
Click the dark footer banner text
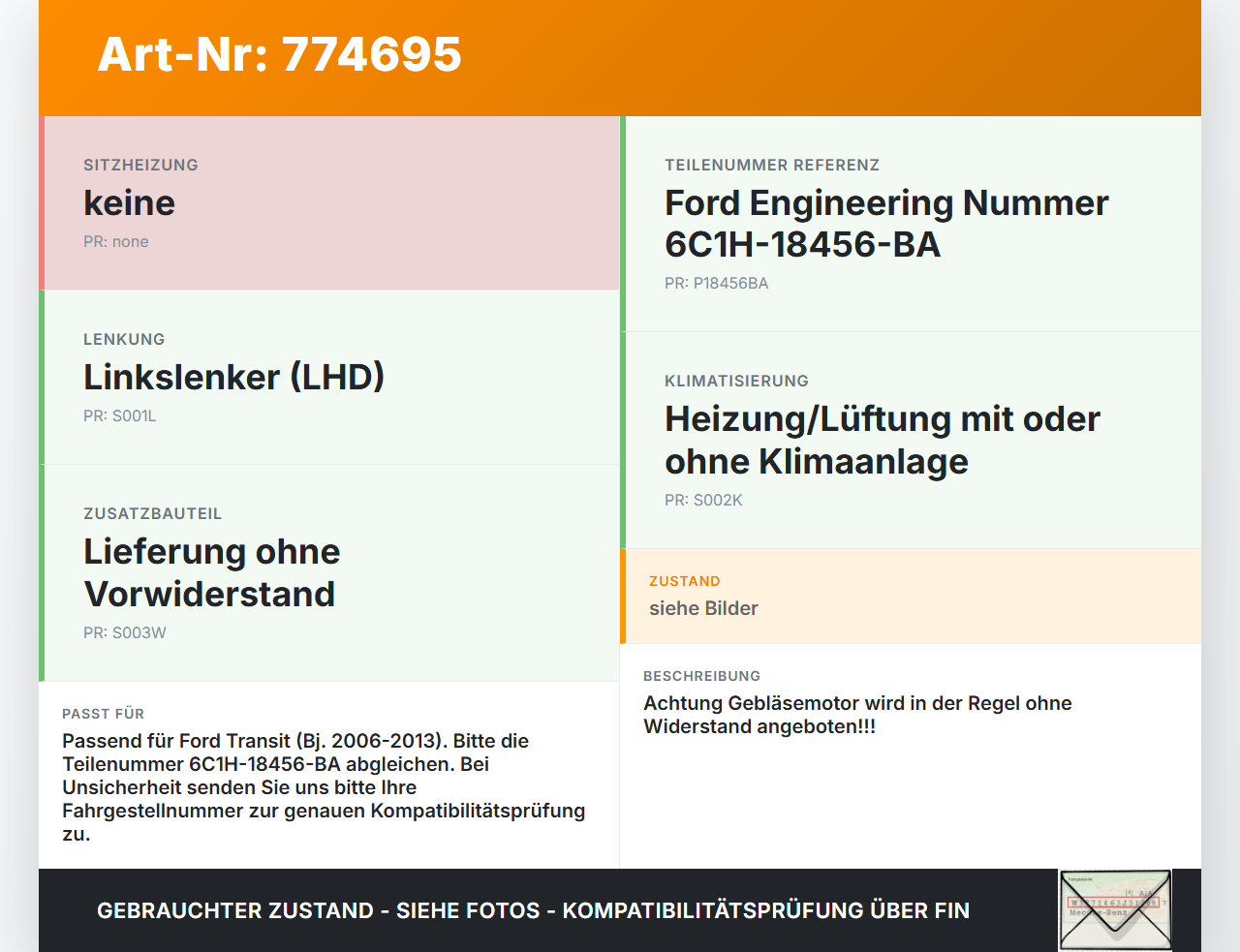(x=533, y=910)
